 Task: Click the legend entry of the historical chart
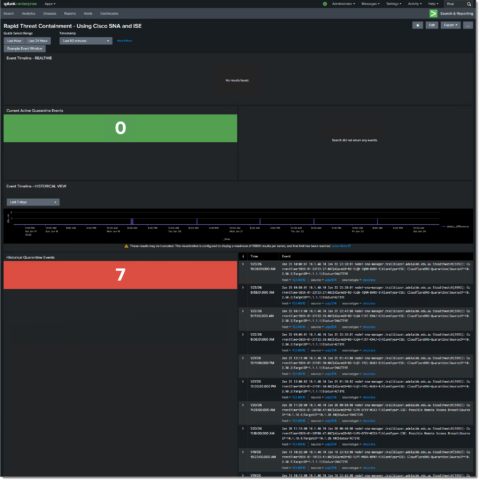click(455, 226)
